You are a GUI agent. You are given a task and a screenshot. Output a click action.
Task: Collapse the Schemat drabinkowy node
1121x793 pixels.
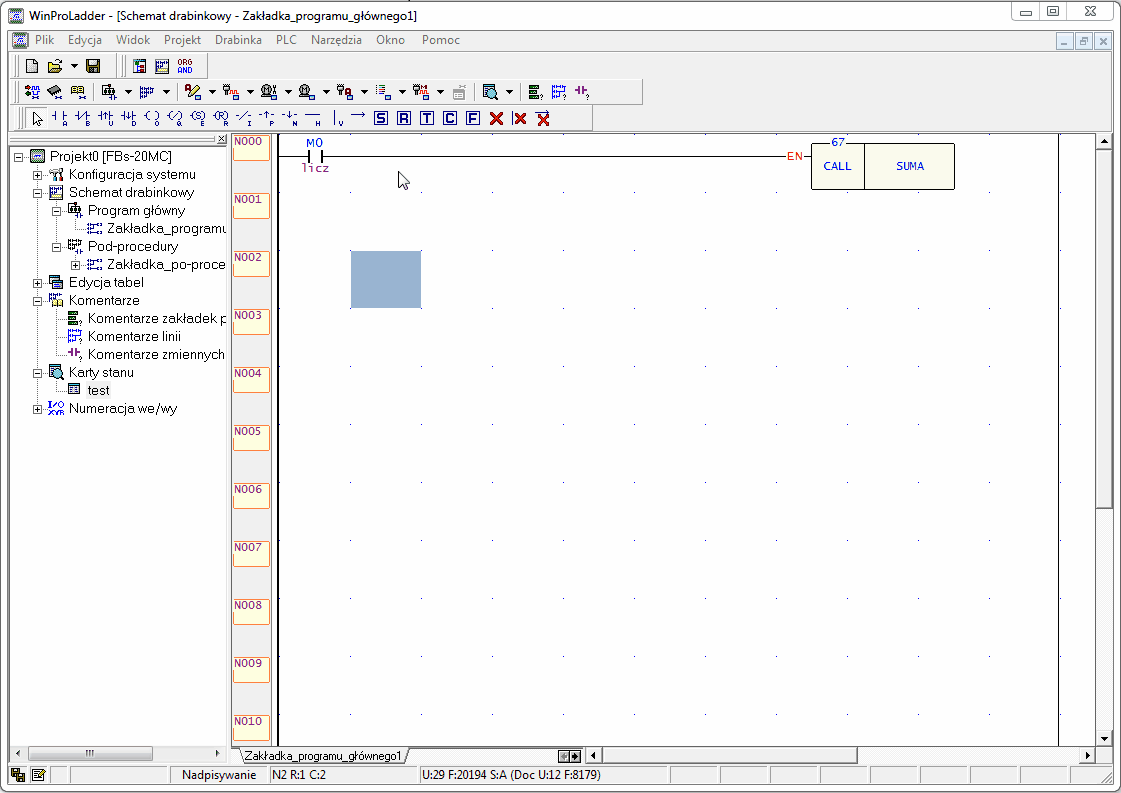coord(37,193)
